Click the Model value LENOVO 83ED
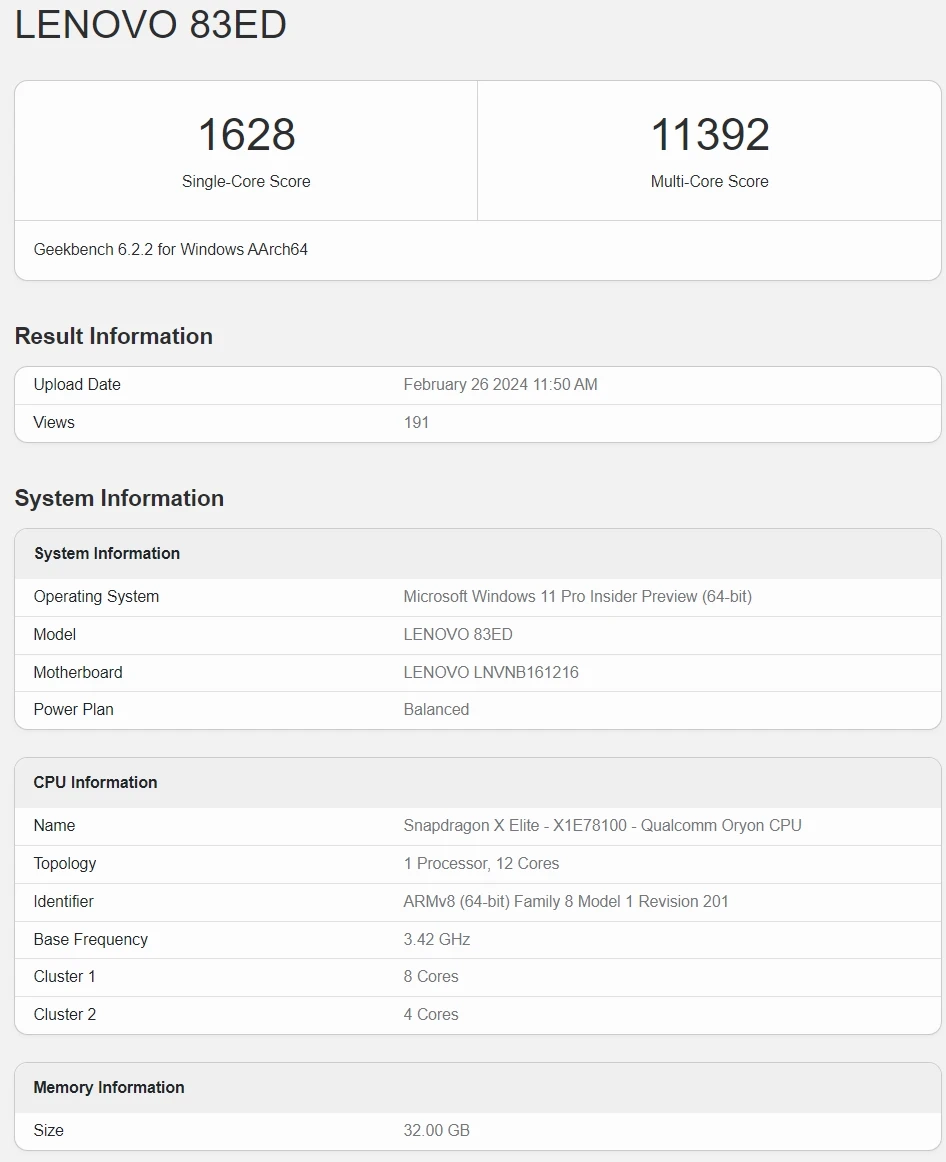 (x=458, y=634)
